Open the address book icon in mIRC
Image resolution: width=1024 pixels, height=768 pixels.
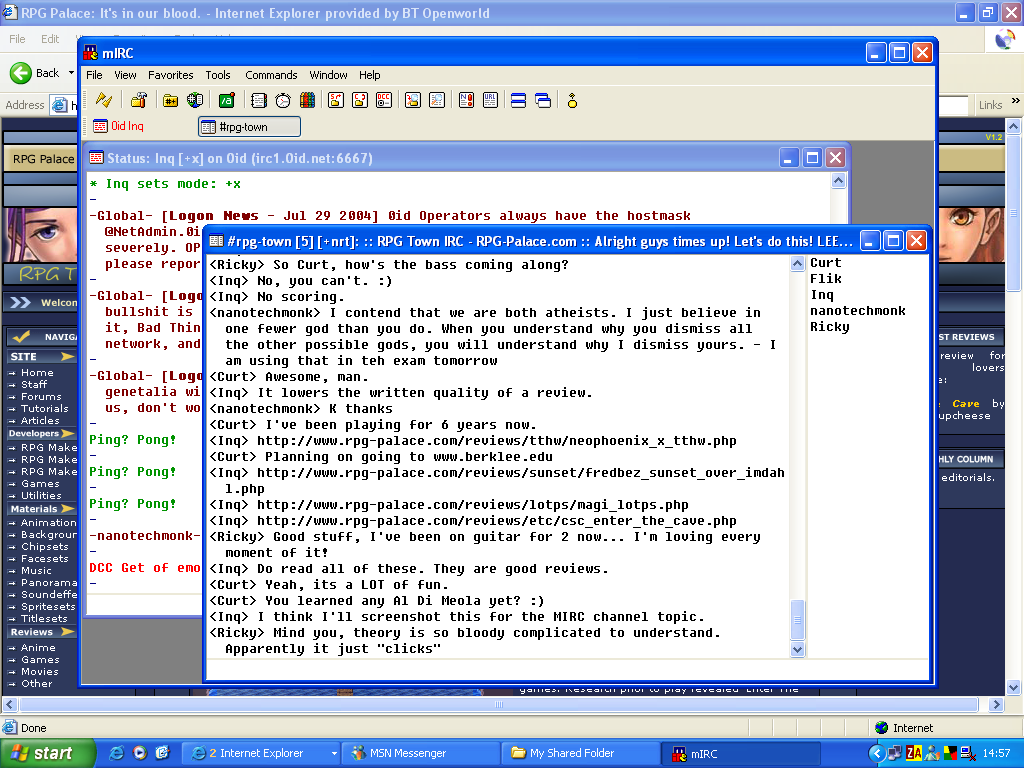(259, 100)
